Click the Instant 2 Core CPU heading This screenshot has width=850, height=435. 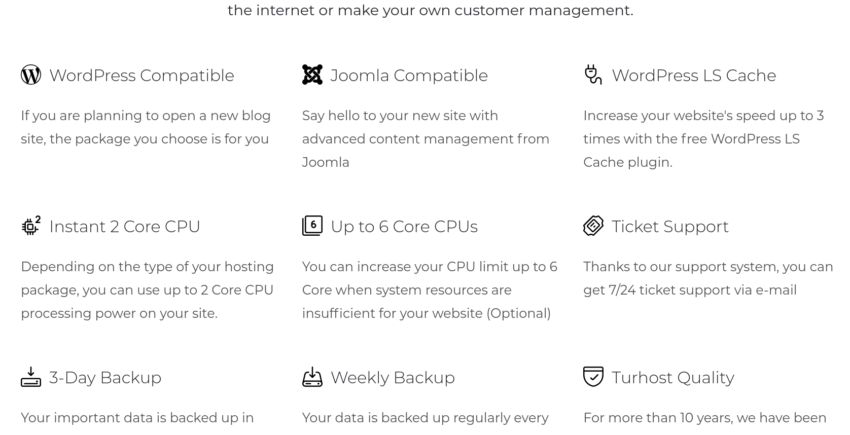[x=125, y=226]
